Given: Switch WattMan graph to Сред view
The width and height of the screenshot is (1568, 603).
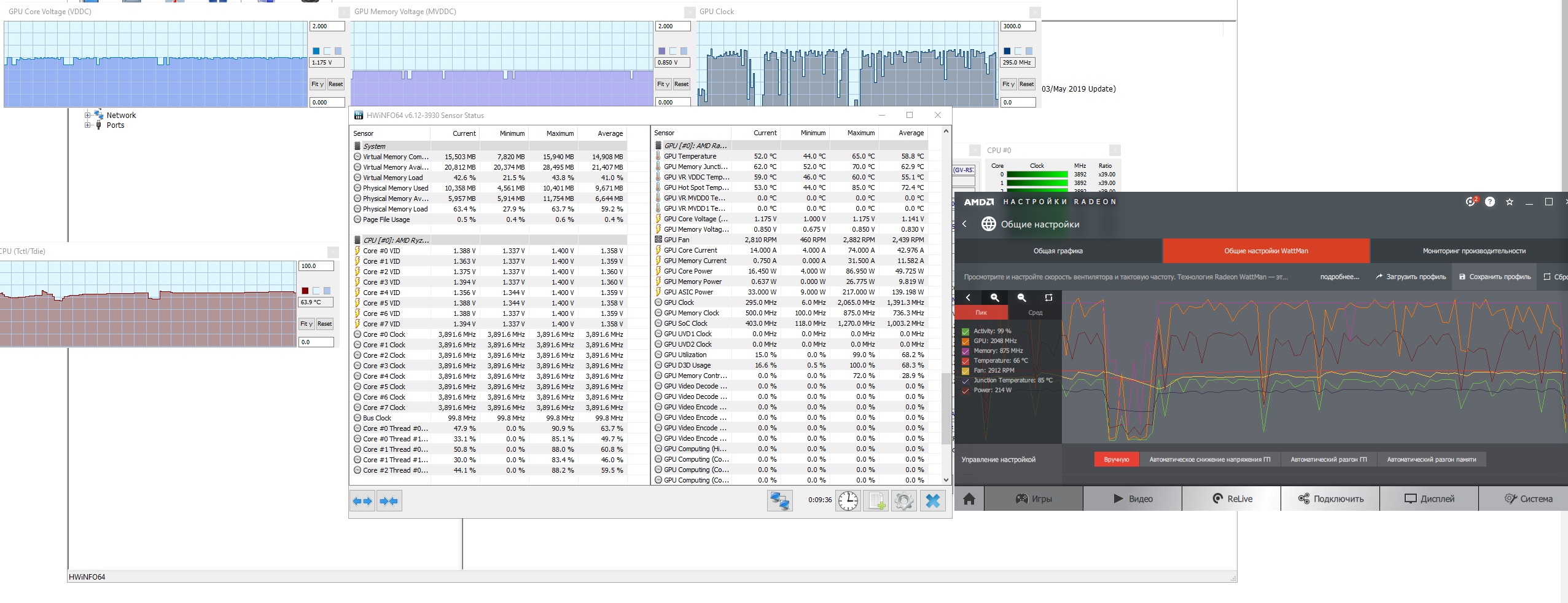Looking at the screenshot, I should click(1035, 313).
